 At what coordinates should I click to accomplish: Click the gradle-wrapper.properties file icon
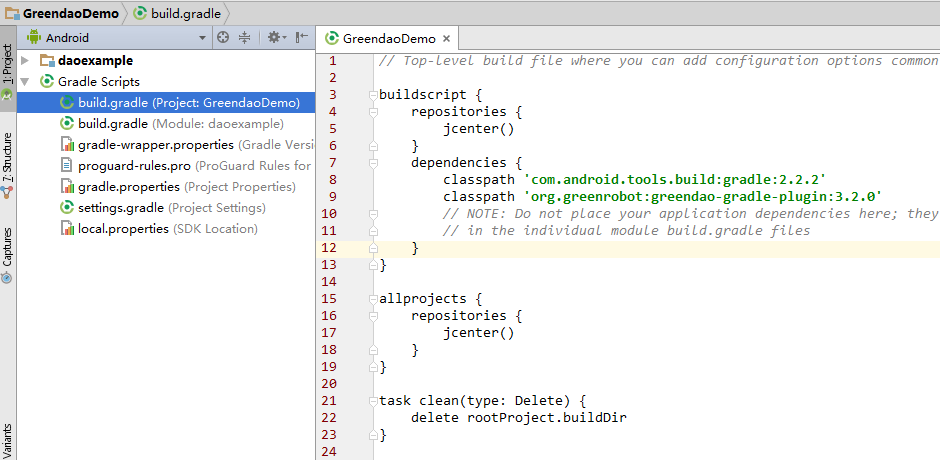(67, 145)
